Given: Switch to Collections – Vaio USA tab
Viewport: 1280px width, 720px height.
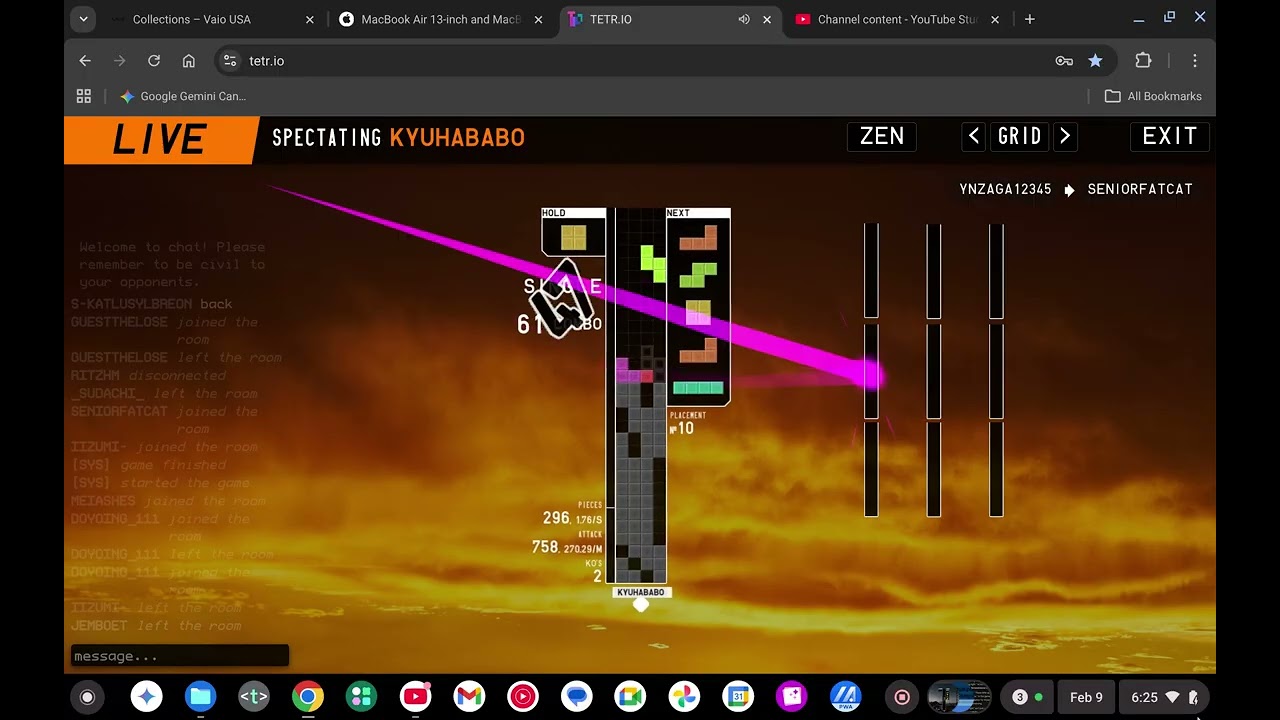Looking at the screenshot, I should pos(210,19).
